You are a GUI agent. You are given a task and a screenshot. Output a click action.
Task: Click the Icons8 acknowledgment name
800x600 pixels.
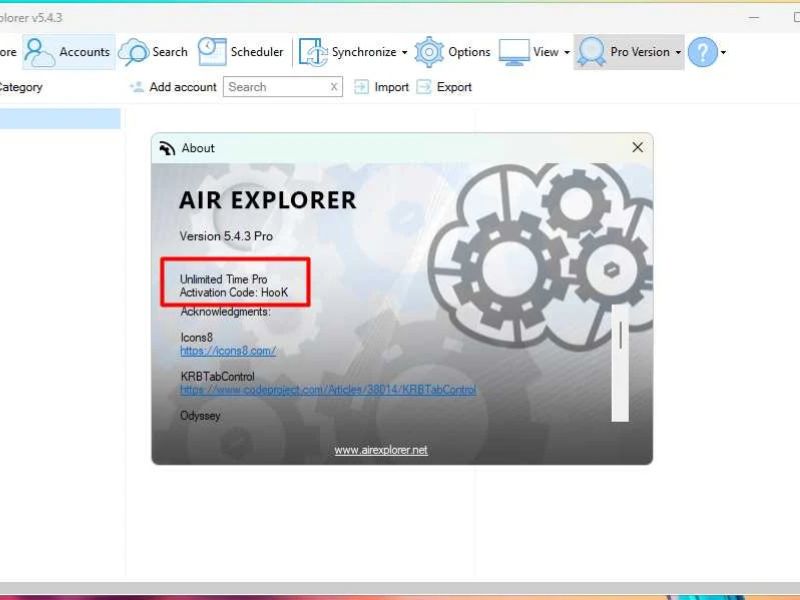(x=196, y=338)
